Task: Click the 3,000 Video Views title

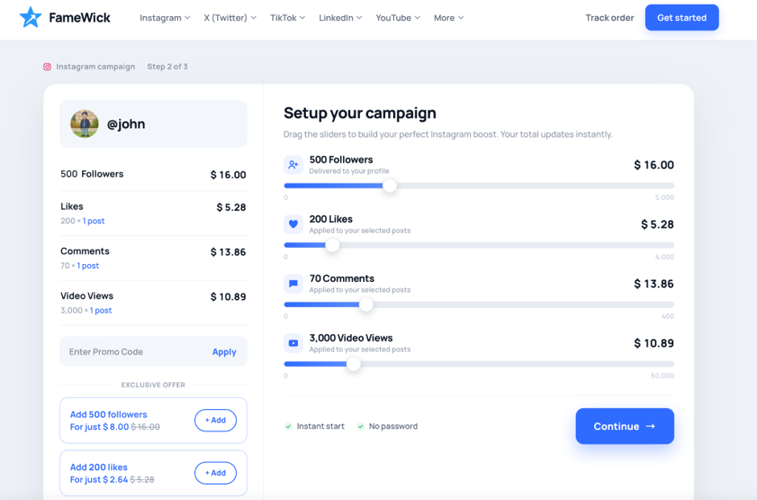Action: tap(351, 338)
